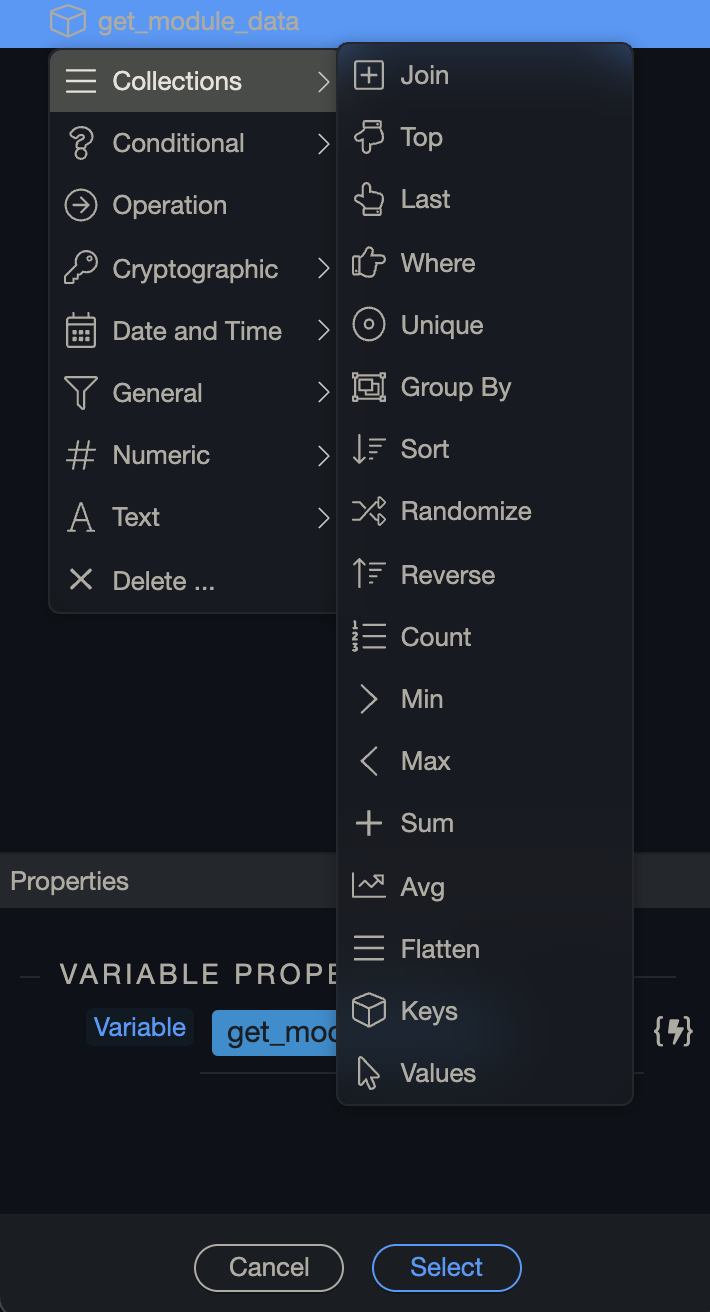Click the get_module_data cube icon

coord(68,21)
